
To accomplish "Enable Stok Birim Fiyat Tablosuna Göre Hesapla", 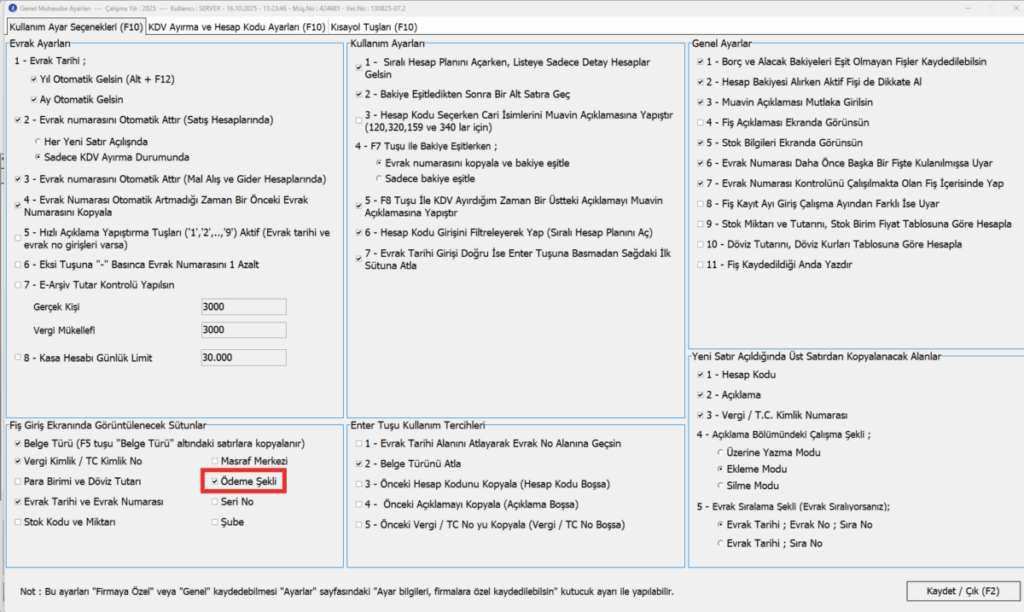I will [700, 223].
